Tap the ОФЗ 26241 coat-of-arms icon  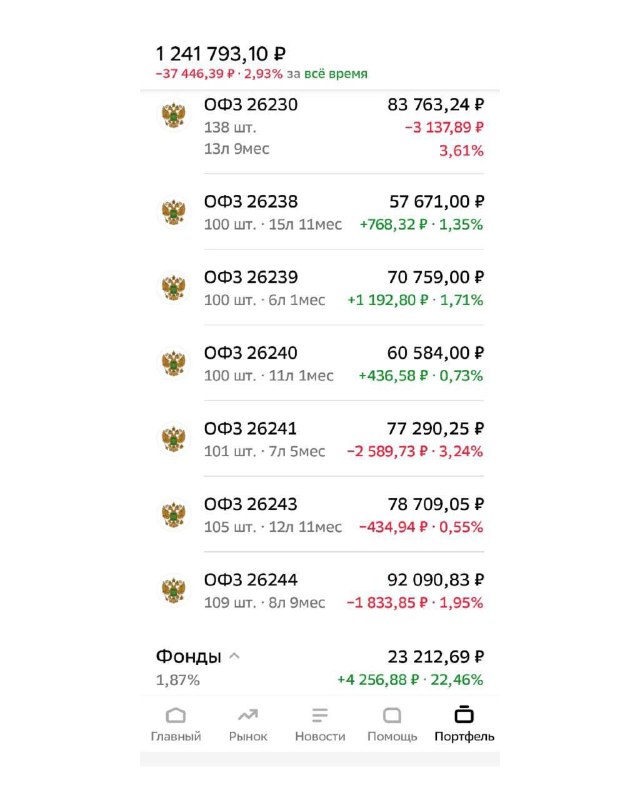174,439
